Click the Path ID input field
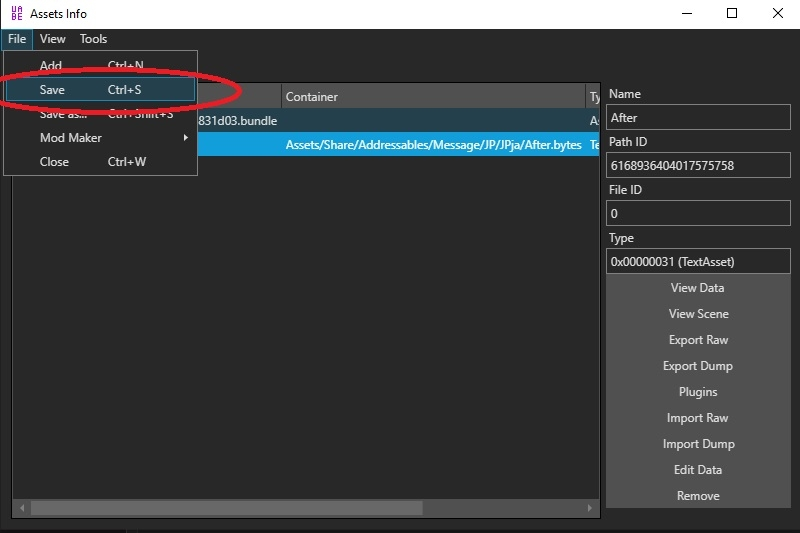The height and width of the screenshot is (533, 800). click(698, 166)
